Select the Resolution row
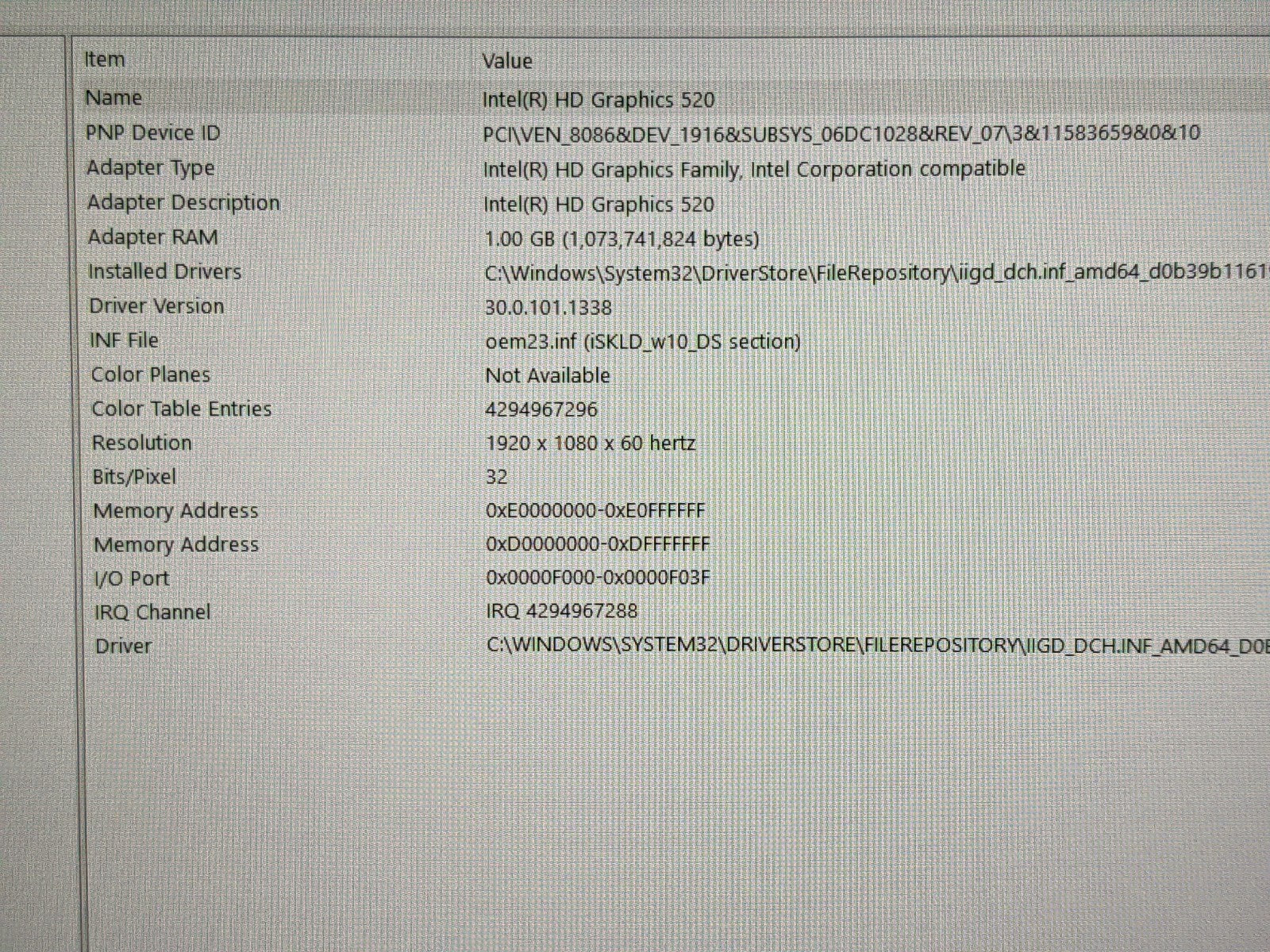The height and width of the screenshot is (952, 1270). click(x=142, y=443)
